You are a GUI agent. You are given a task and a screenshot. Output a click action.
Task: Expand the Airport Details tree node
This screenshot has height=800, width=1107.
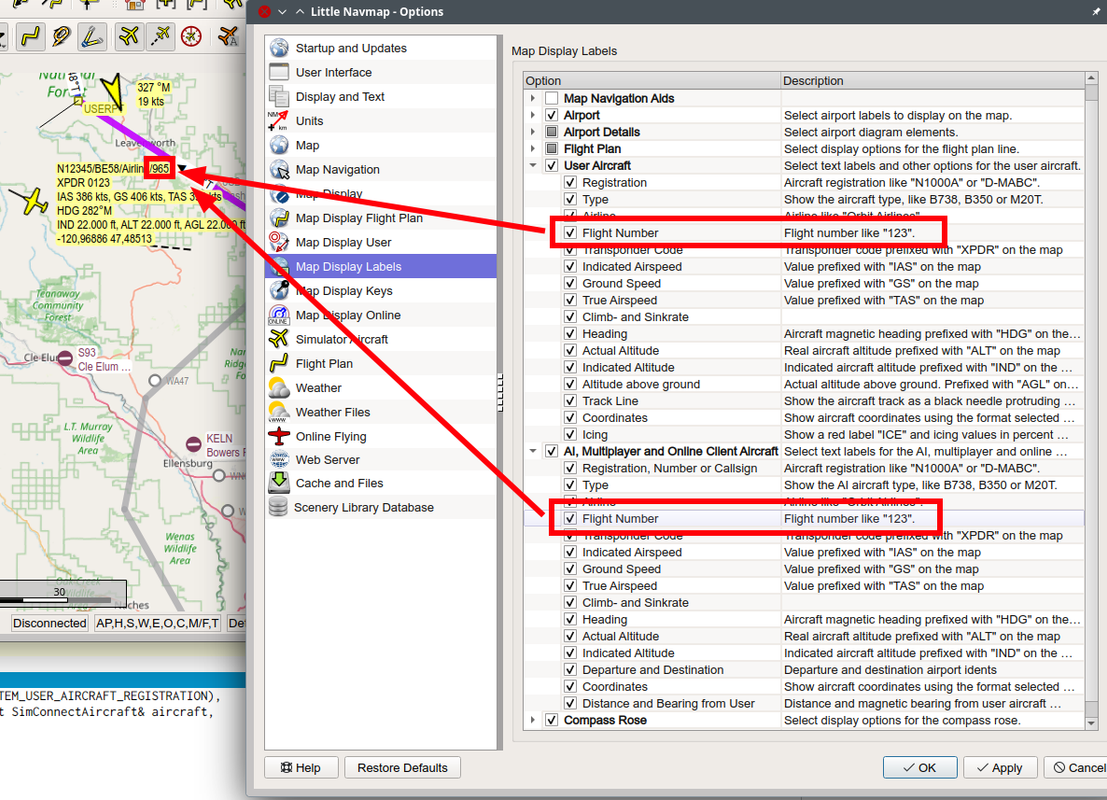coord(533,132)
